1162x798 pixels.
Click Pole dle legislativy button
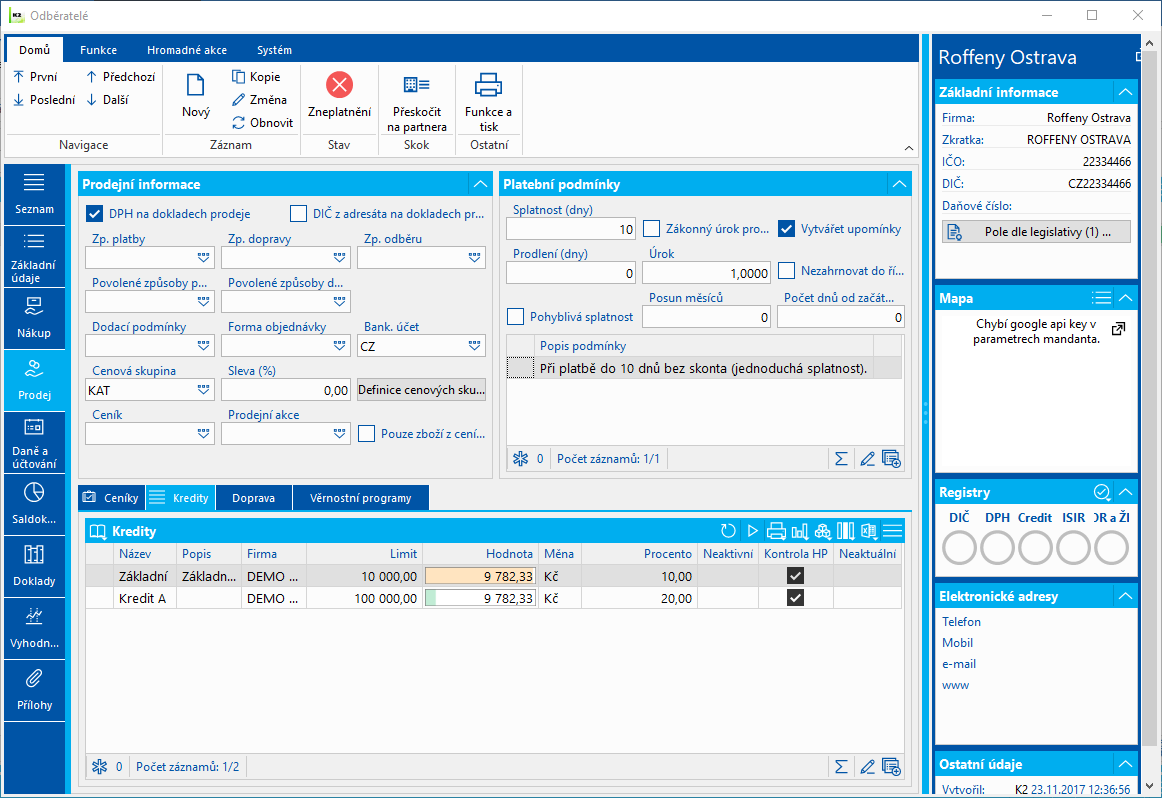1036,232
